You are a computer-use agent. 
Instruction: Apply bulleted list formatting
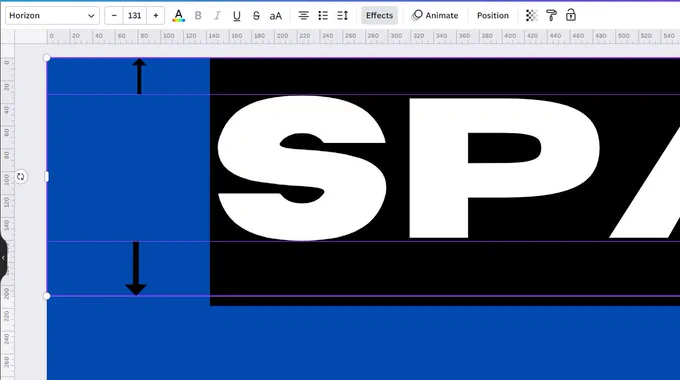tap(323, 16)
